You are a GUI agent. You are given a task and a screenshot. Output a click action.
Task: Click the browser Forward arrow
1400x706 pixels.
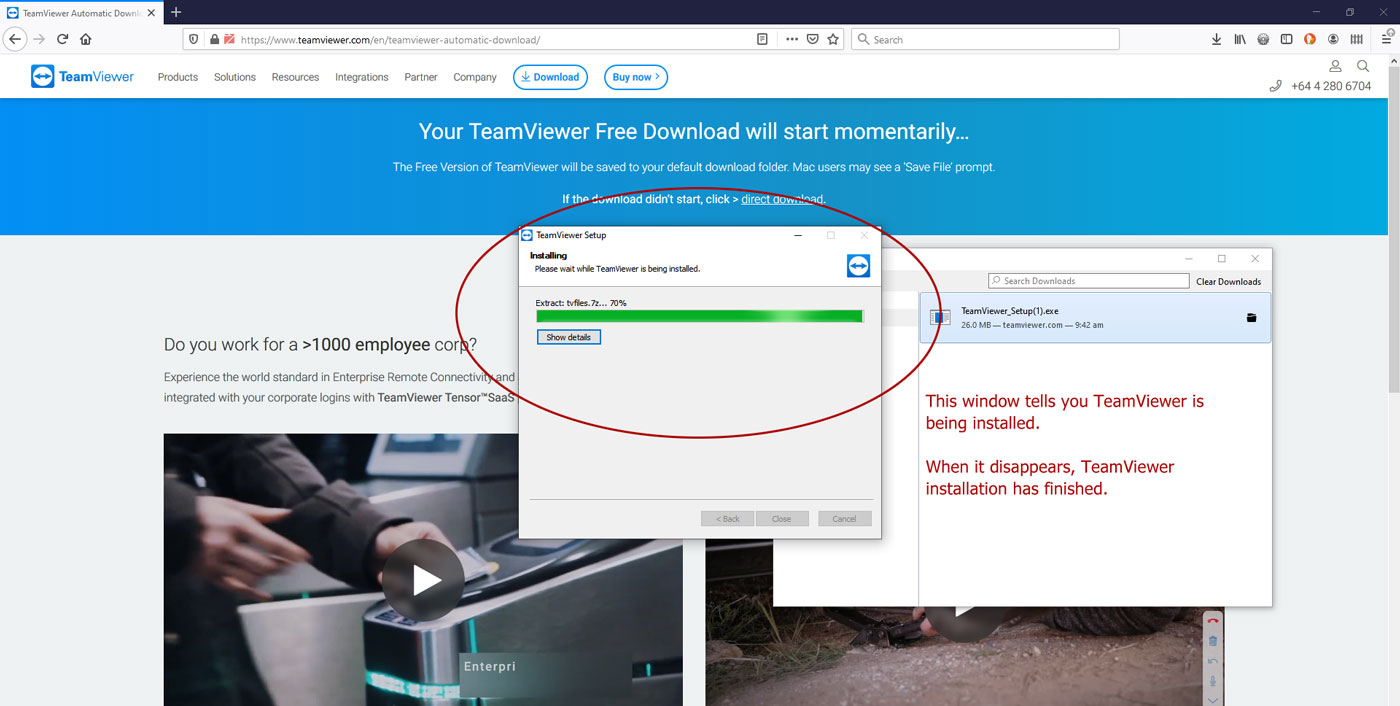tap(39, 39)
